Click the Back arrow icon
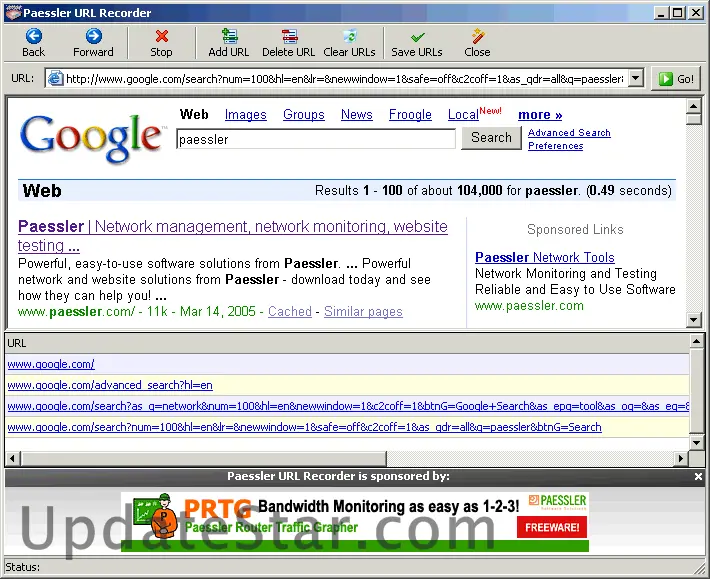This screenshot has height=579, width=710. click(x=34, y=36)
